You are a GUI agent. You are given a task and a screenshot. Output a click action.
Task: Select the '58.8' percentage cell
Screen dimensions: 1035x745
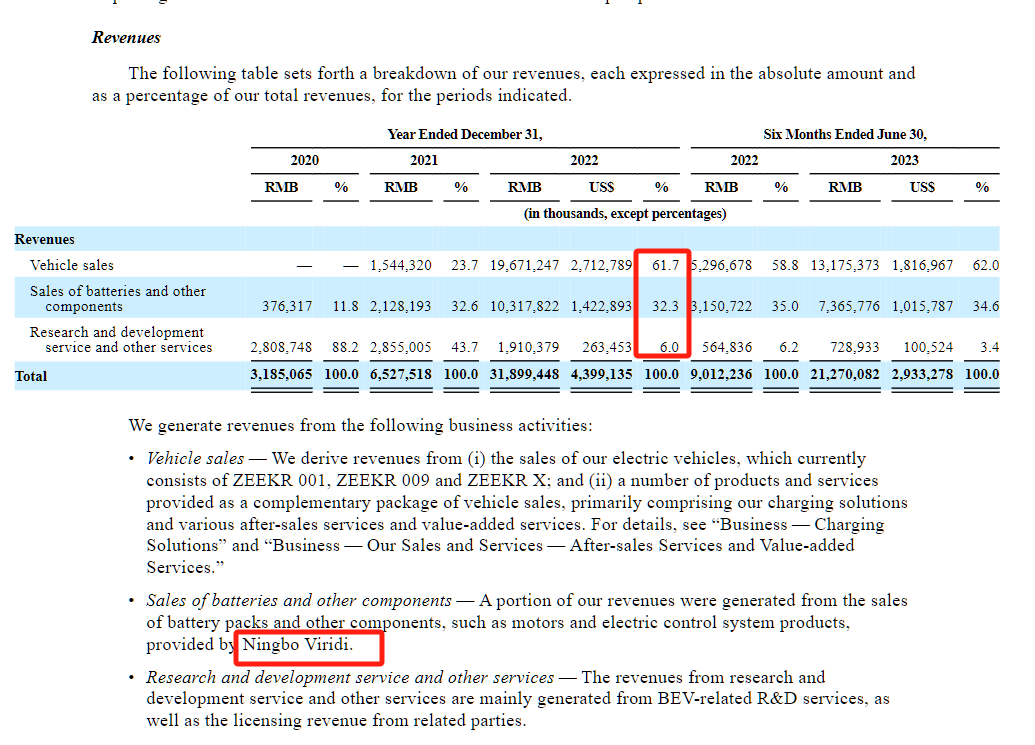click(x=785, y=265)
